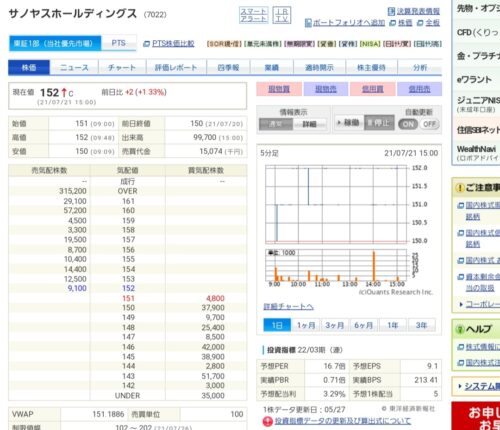Click the 信用買 order button
The height and width of the screenshot is (430, 500).
tap(373, 89)
